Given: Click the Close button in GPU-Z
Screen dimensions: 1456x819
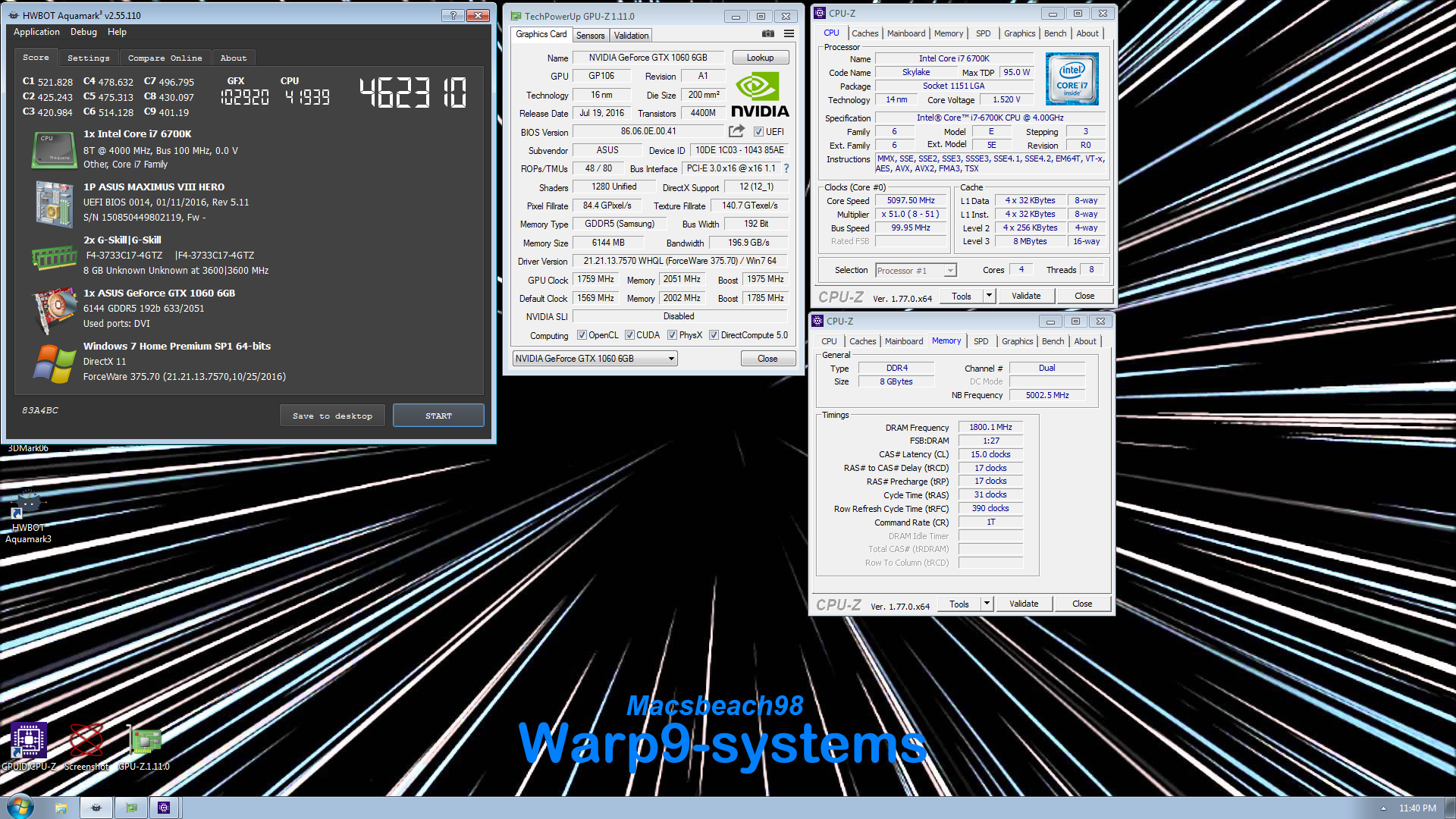Looking at the screenshot, I should click(x=767, y=359).
